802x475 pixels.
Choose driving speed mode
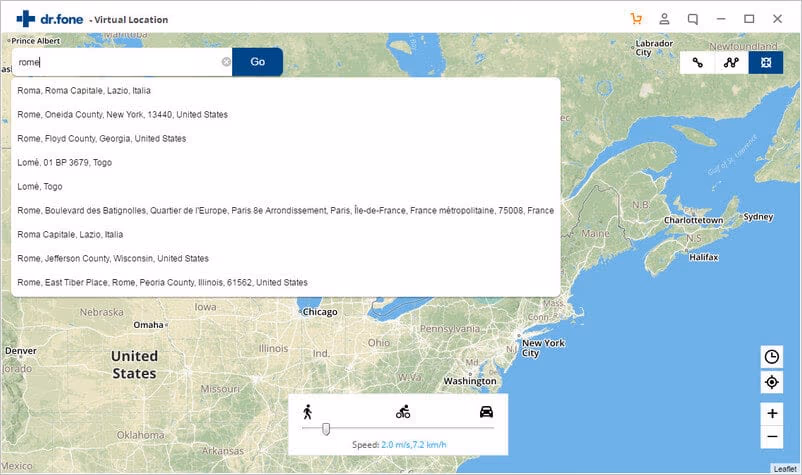(486, 411)
